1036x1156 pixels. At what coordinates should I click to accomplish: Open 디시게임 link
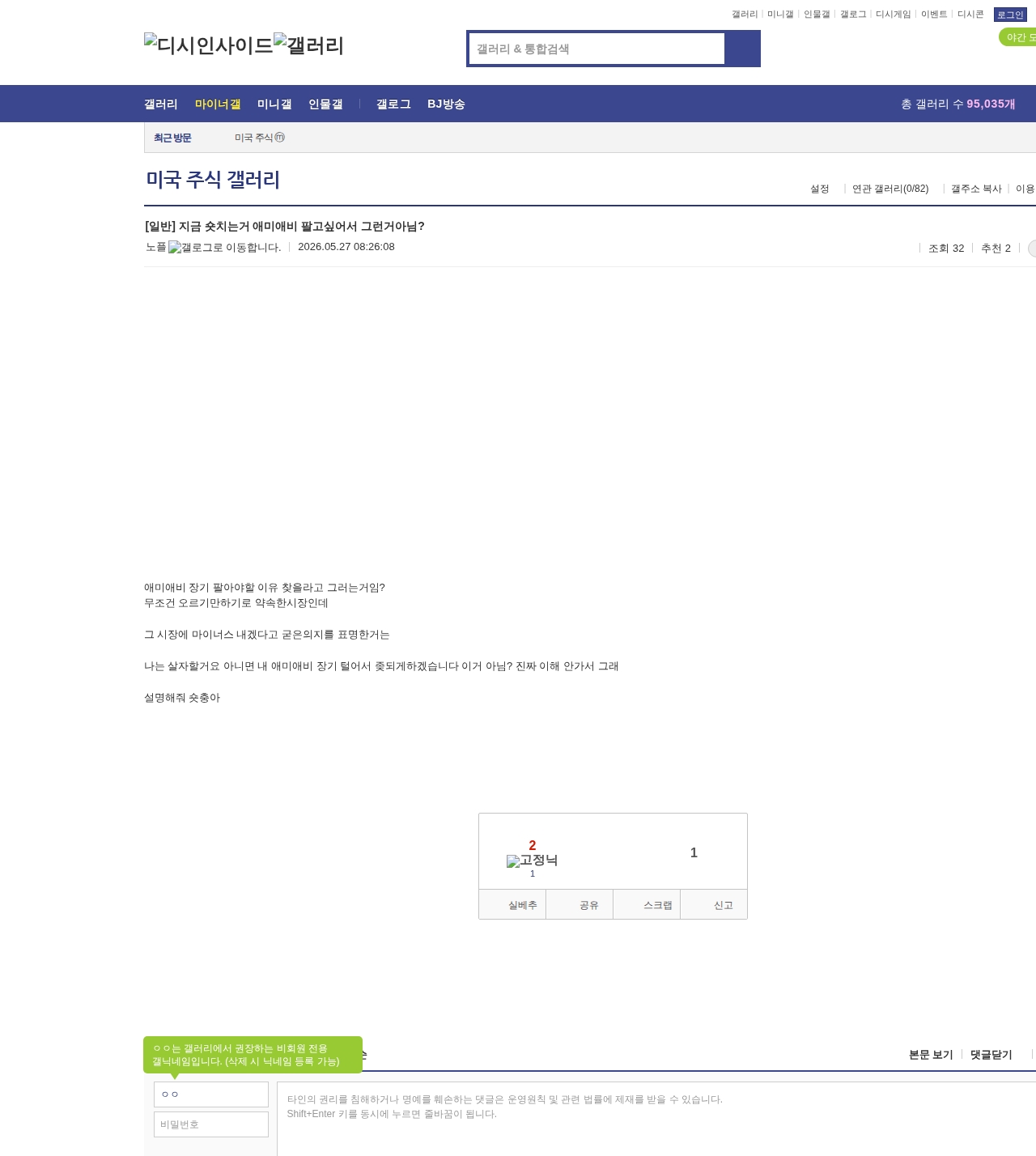click(894, 15)
